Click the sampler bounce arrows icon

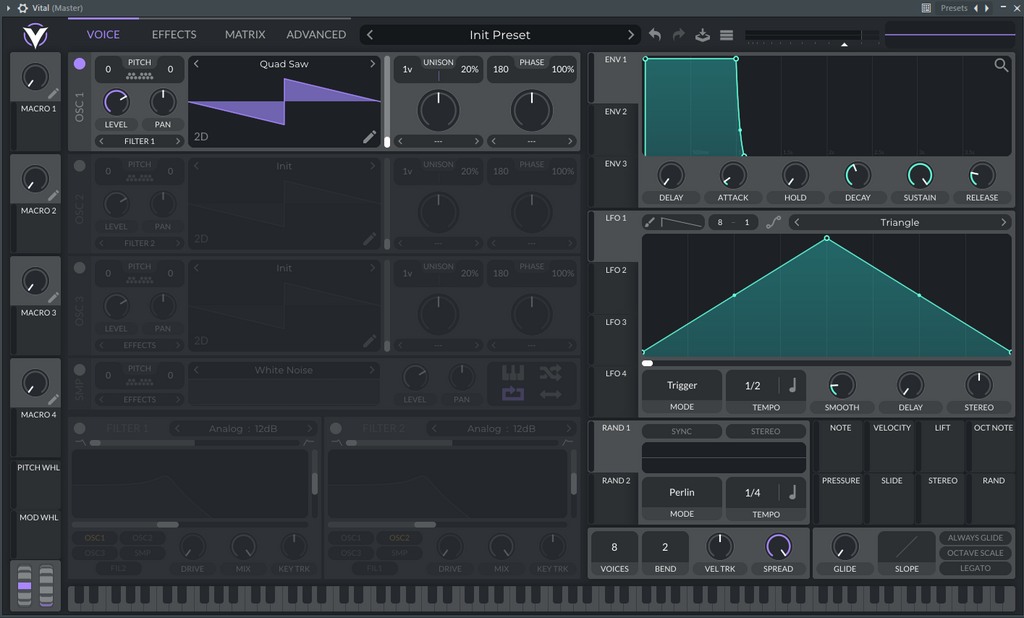(x=551, y=394)
